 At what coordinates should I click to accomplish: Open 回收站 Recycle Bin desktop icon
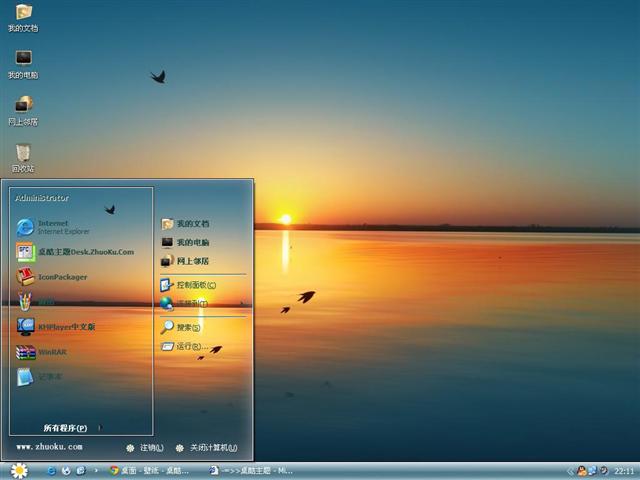[22, 155]
